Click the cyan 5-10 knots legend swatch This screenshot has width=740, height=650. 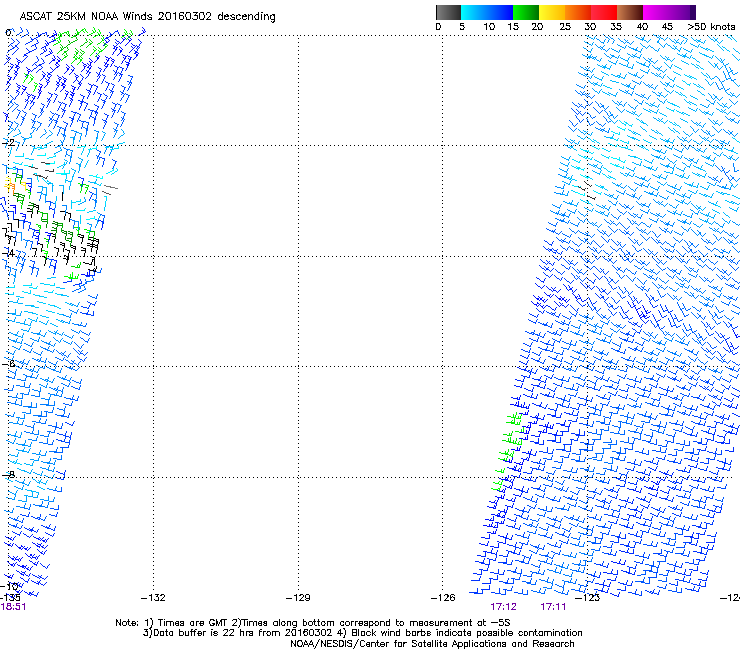pyautogui.click(x=474, y=12)
